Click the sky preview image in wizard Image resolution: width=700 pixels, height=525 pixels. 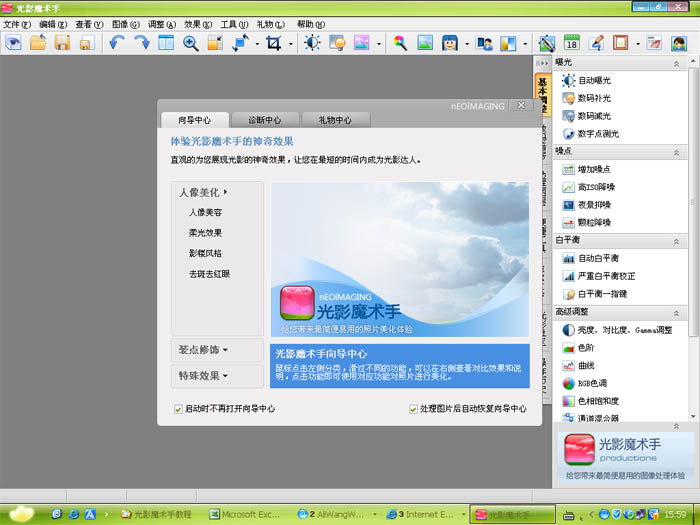pyautogui.click(x=400, y=259)
